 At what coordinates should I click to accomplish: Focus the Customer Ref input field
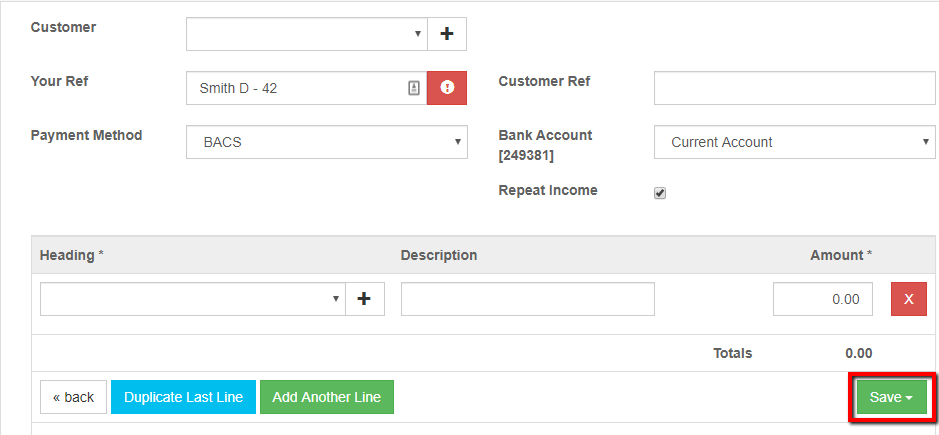point(794,88)
